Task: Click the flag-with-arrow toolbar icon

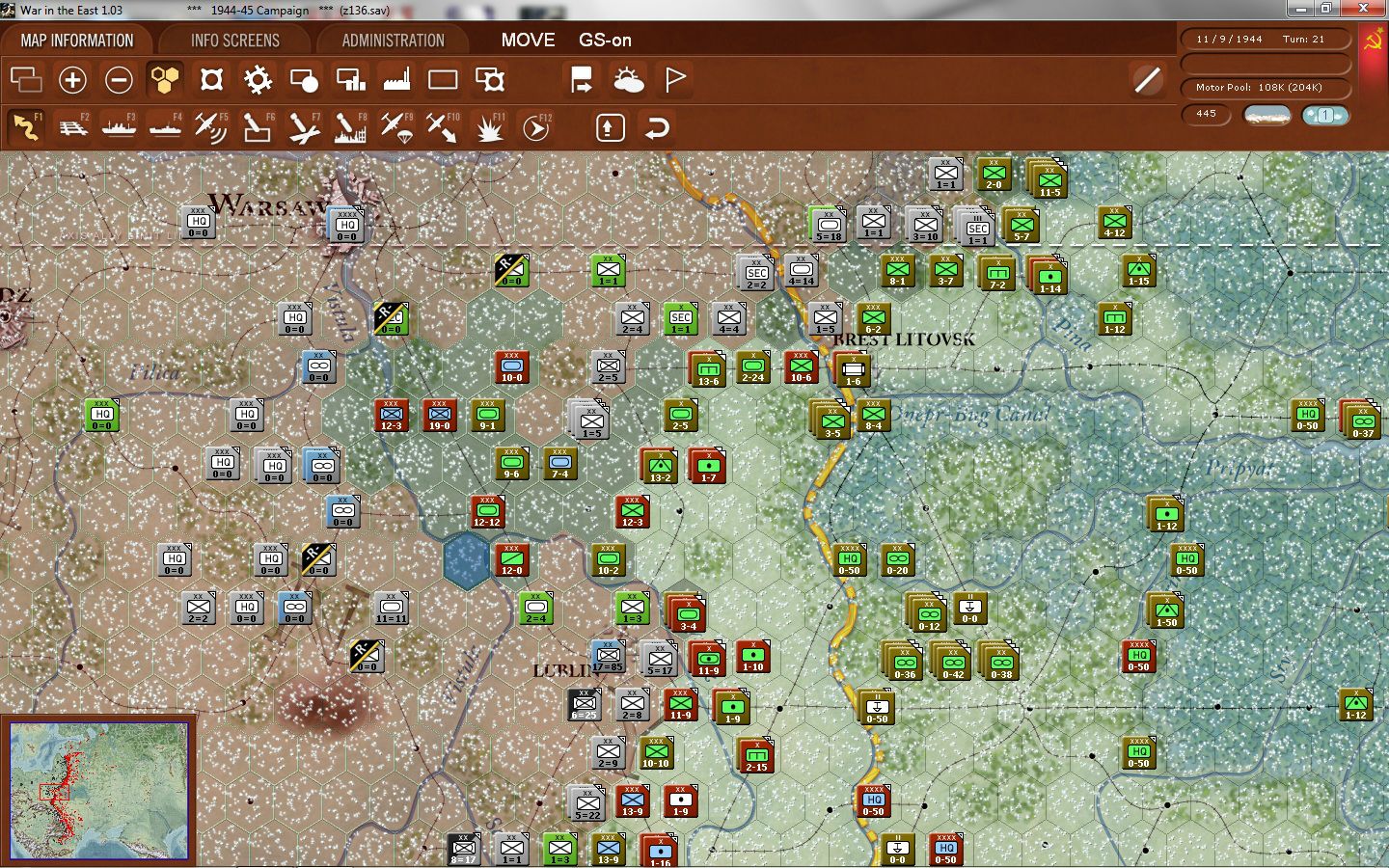Action: [x=582, y=79]
